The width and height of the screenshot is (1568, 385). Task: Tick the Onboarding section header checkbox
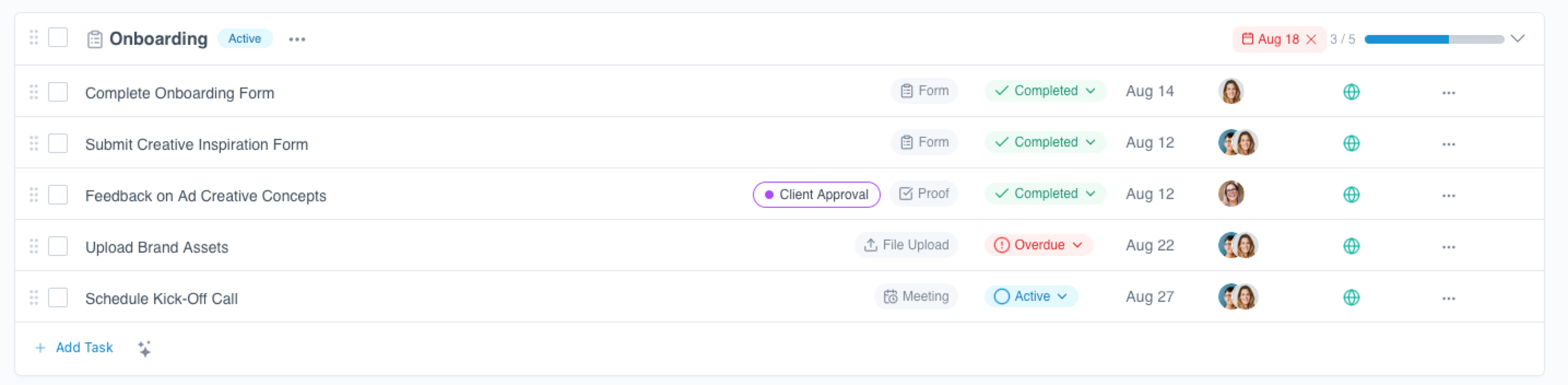(58, 38)
